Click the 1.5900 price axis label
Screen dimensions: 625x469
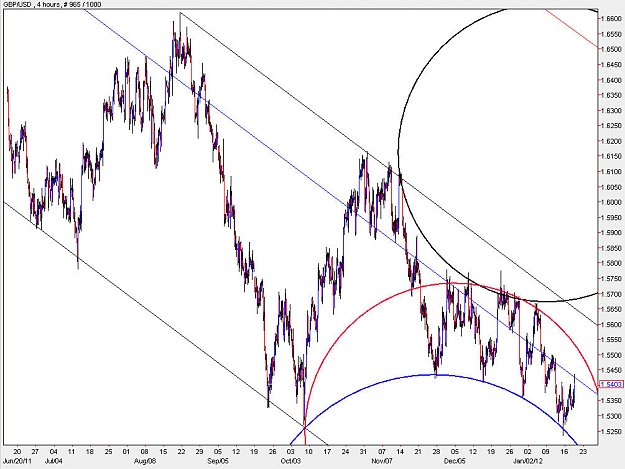(x=612, y=233)
